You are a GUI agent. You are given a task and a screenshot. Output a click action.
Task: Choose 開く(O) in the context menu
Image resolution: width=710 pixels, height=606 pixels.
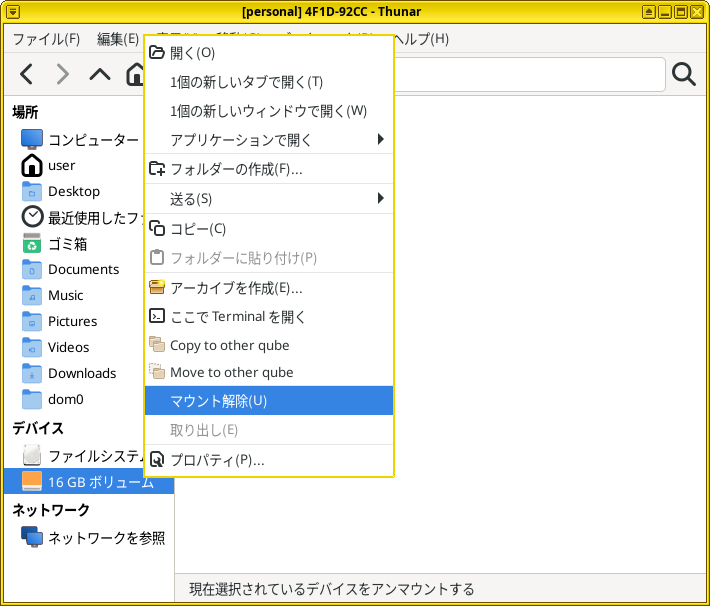point(269,53)
